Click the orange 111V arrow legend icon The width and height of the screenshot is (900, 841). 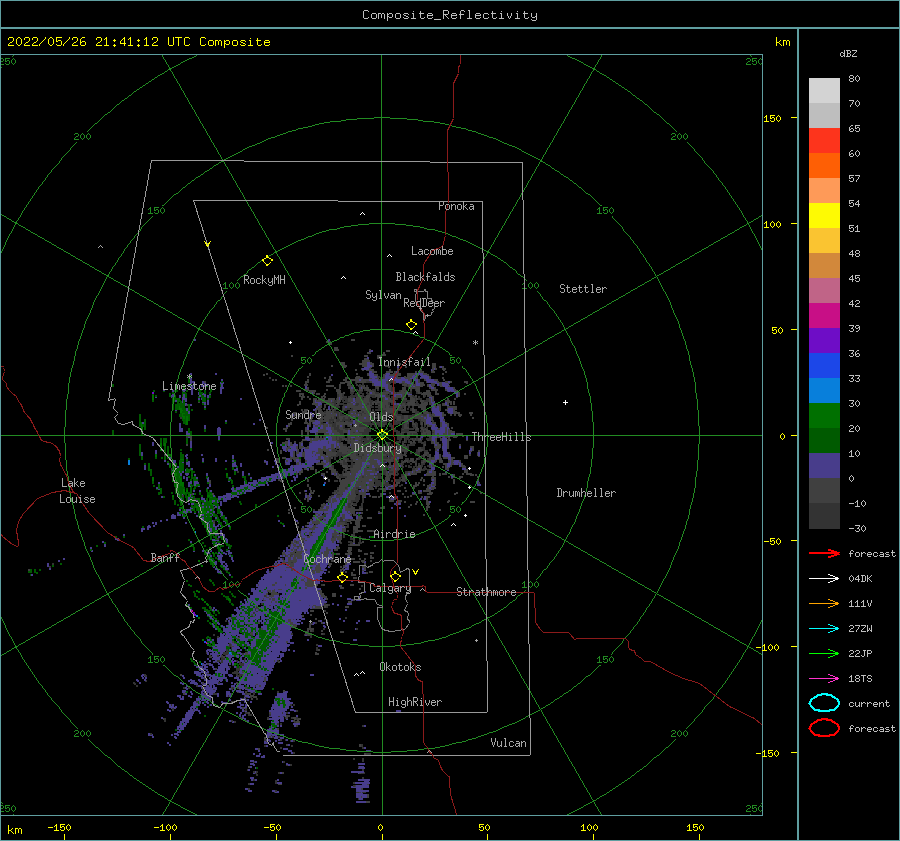(x=824, y=603)
